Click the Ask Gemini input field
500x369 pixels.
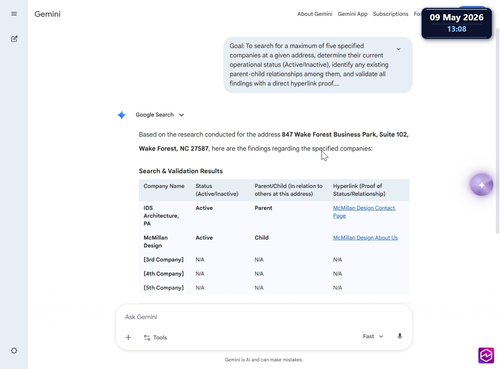click(x=264, y=317)
